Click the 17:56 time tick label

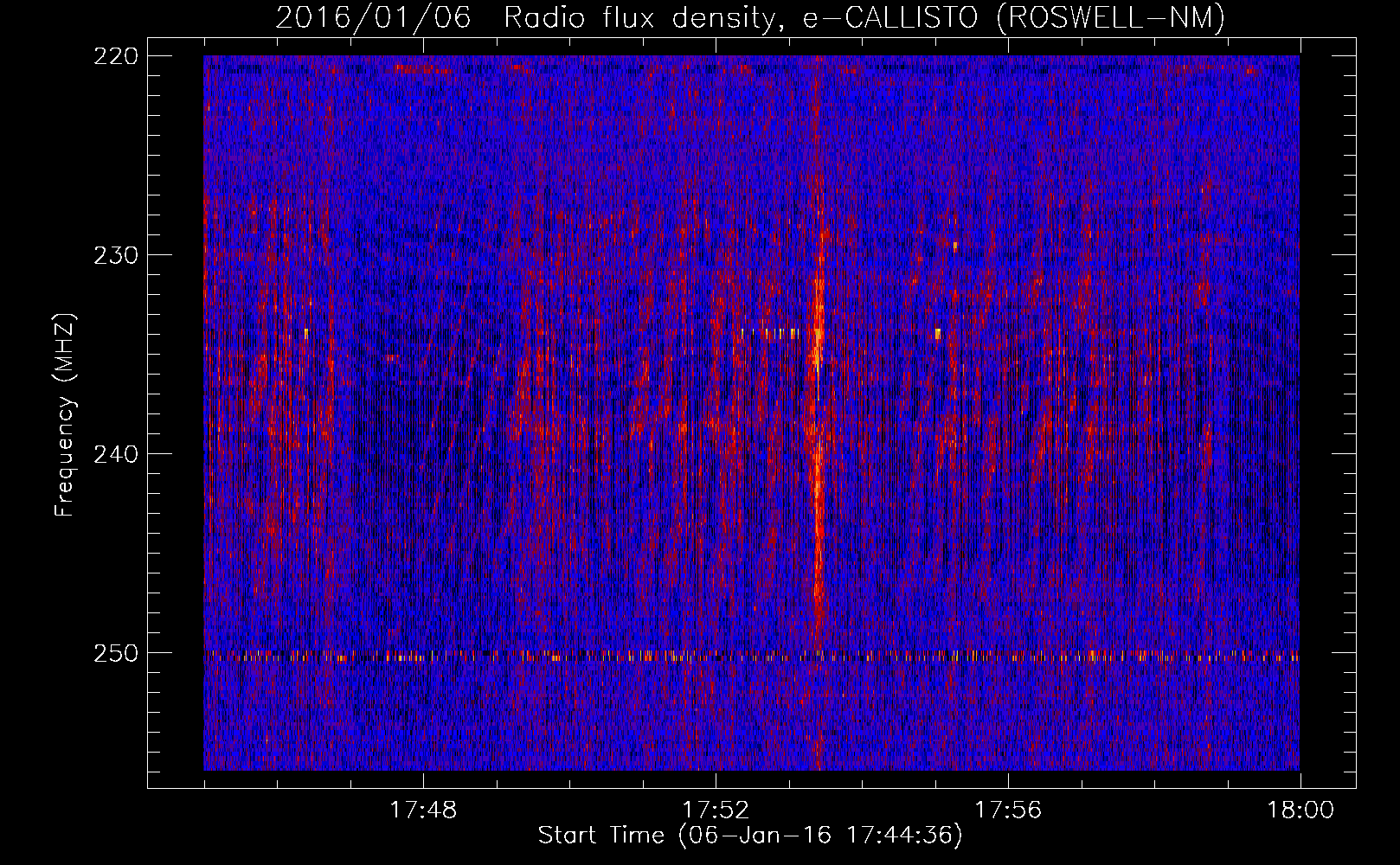click(1008, 811)
